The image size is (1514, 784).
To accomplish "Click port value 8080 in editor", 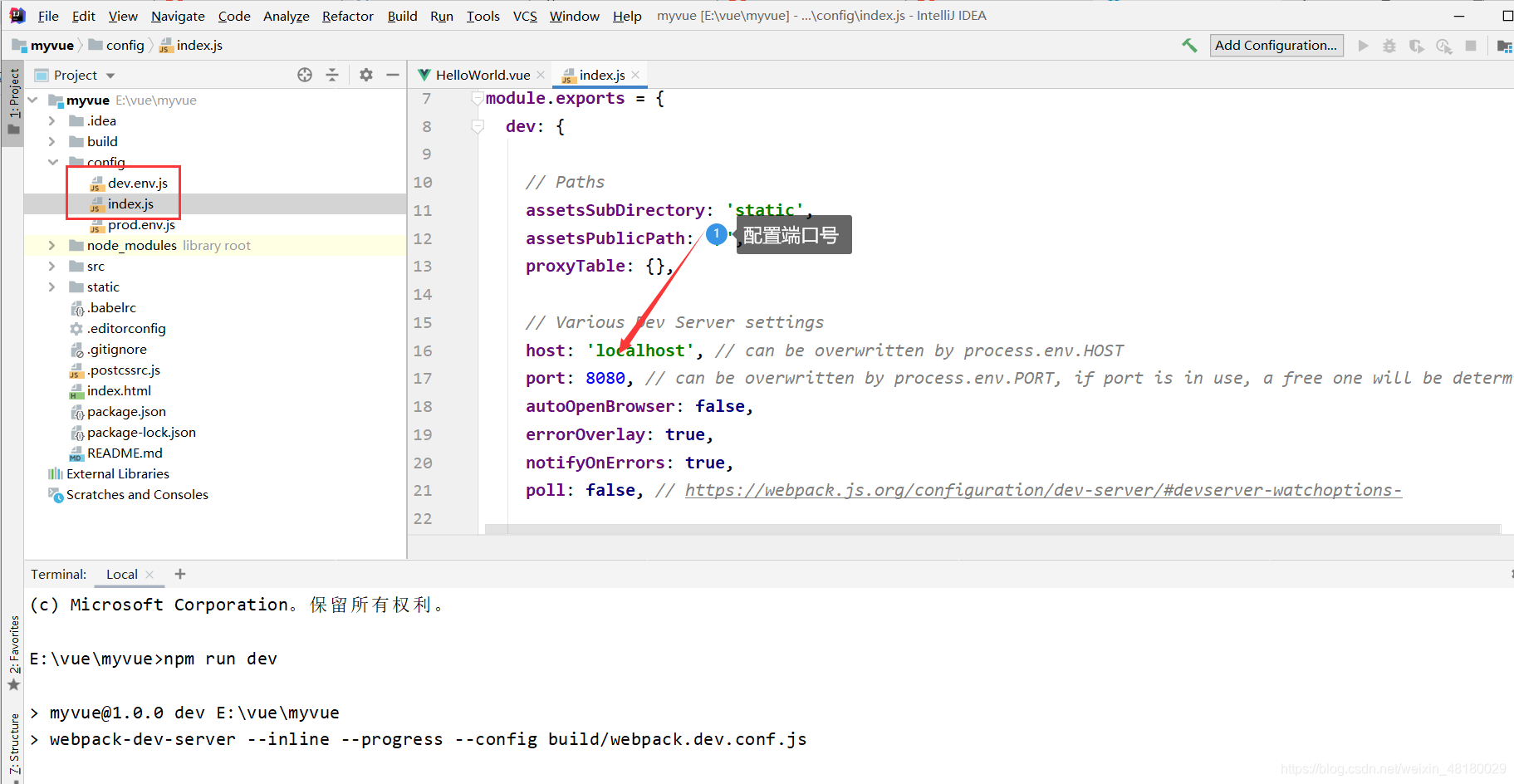I will click(x=605, y=378).
